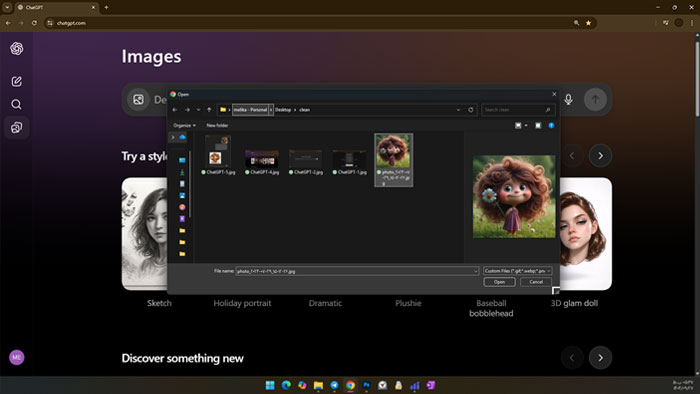Open the Chrome three-dot menu
The image size is (700, 394).
click(x=692, y=23)
